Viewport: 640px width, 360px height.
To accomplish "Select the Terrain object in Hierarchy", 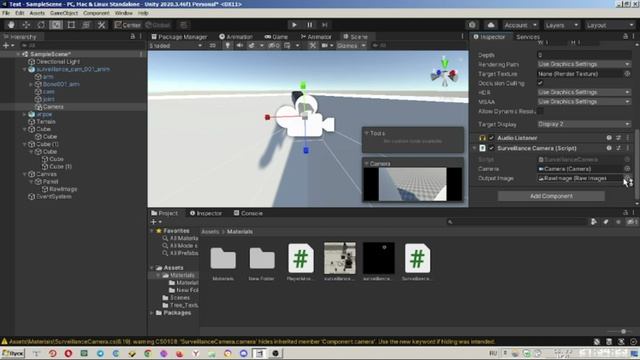I will 46,122.
